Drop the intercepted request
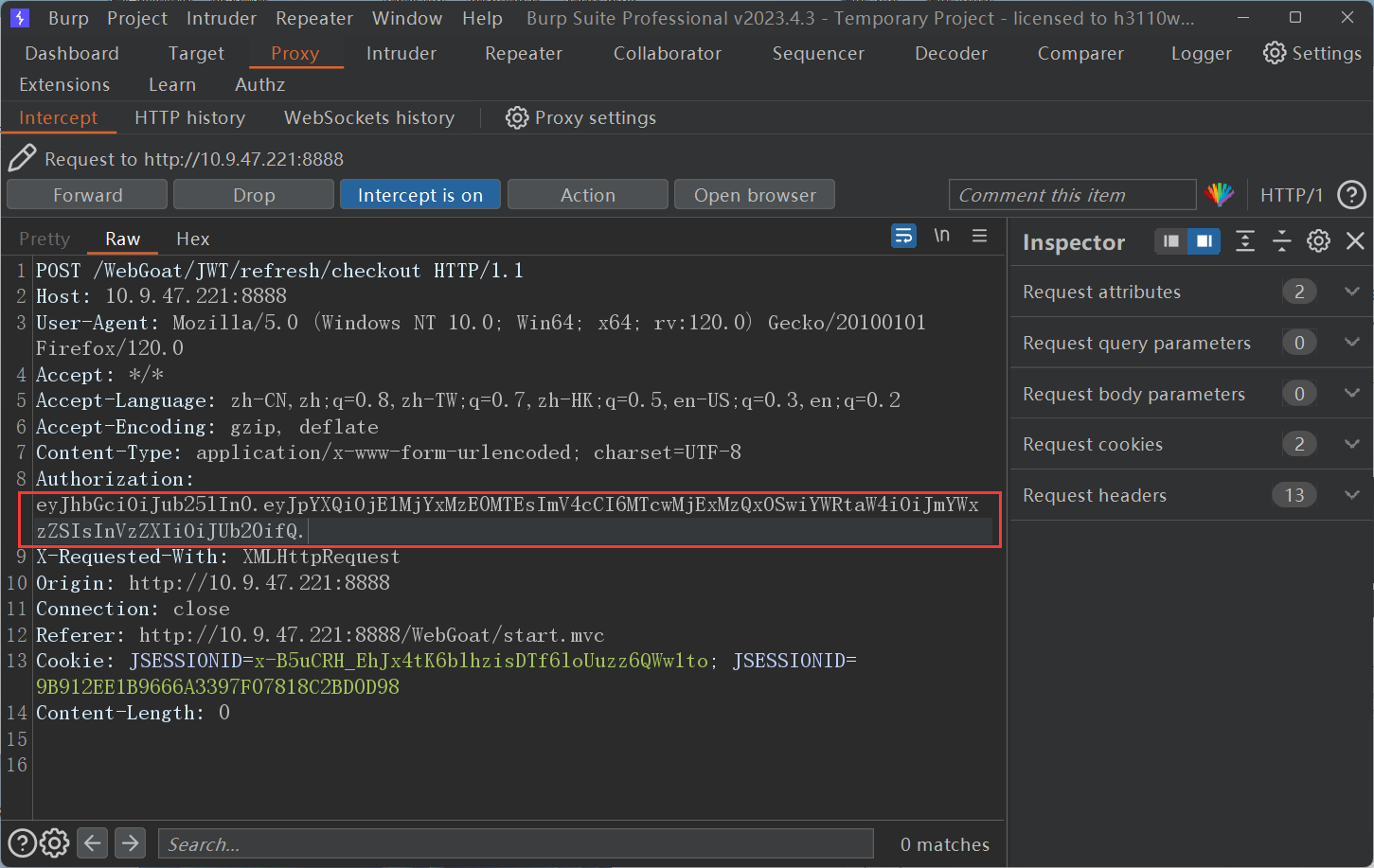 tap(254, 194)
